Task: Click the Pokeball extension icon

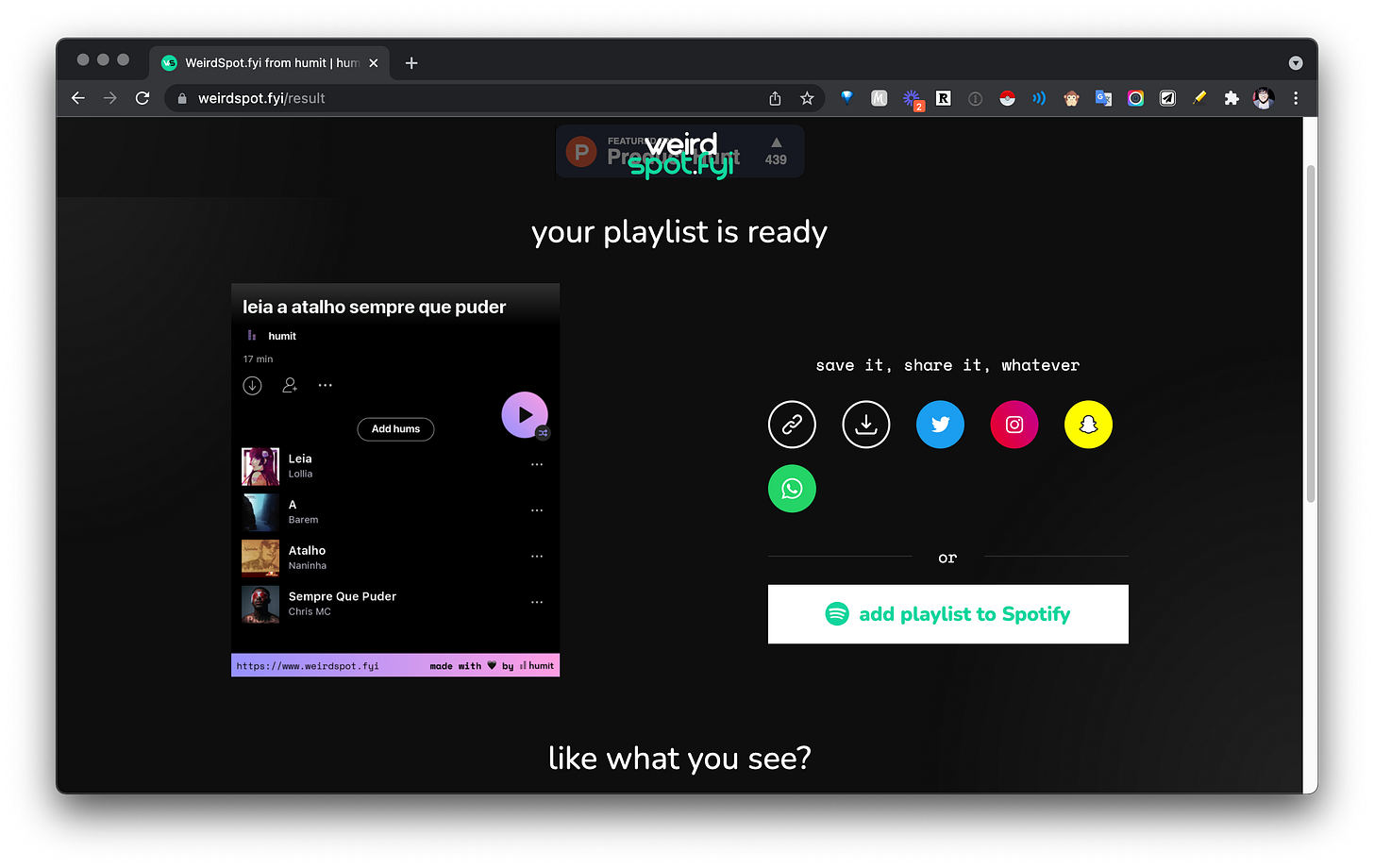Action: tap(1008, 98)
